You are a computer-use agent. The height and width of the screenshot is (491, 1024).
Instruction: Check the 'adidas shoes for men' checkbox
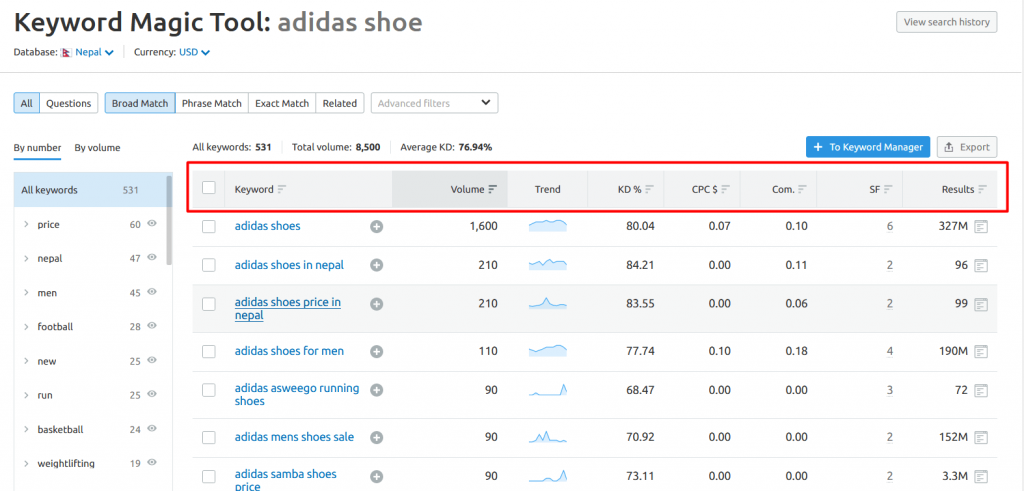(x=208, y=351)
